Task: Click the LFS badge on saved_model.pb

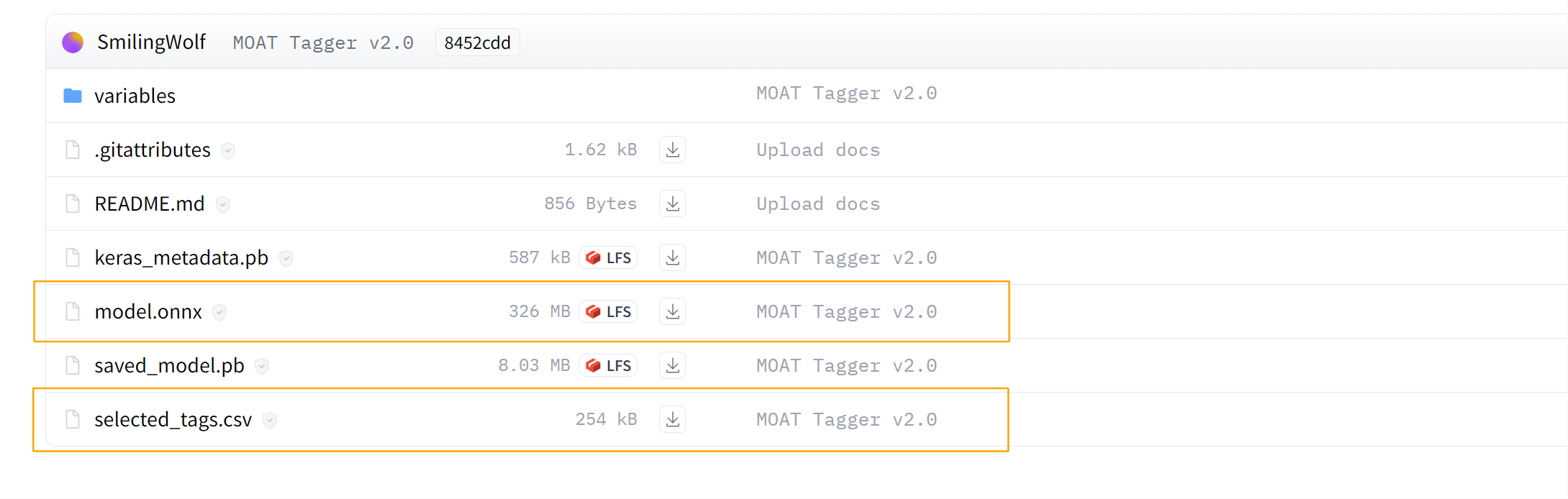Action: pos(608,365)
